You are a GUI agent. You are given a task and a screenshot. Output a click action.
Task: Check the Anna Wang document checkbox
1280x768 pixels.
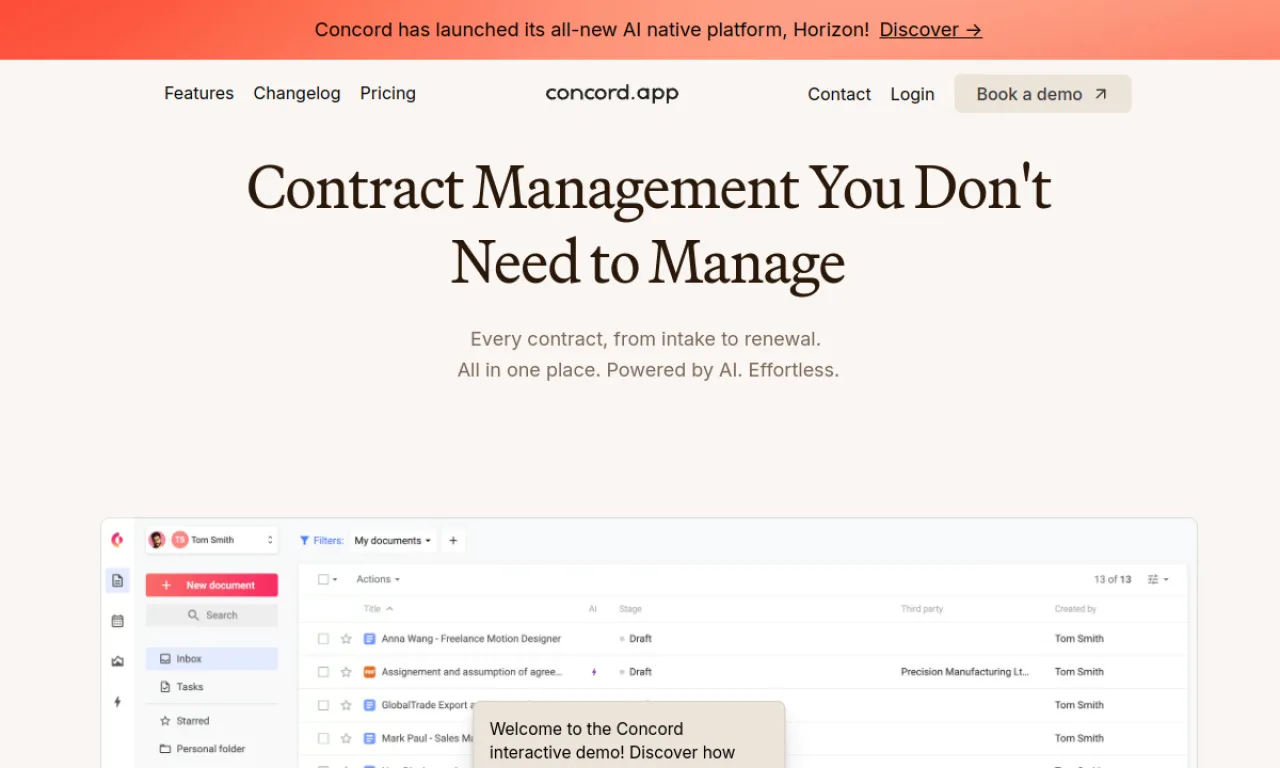tap(323, 638)
